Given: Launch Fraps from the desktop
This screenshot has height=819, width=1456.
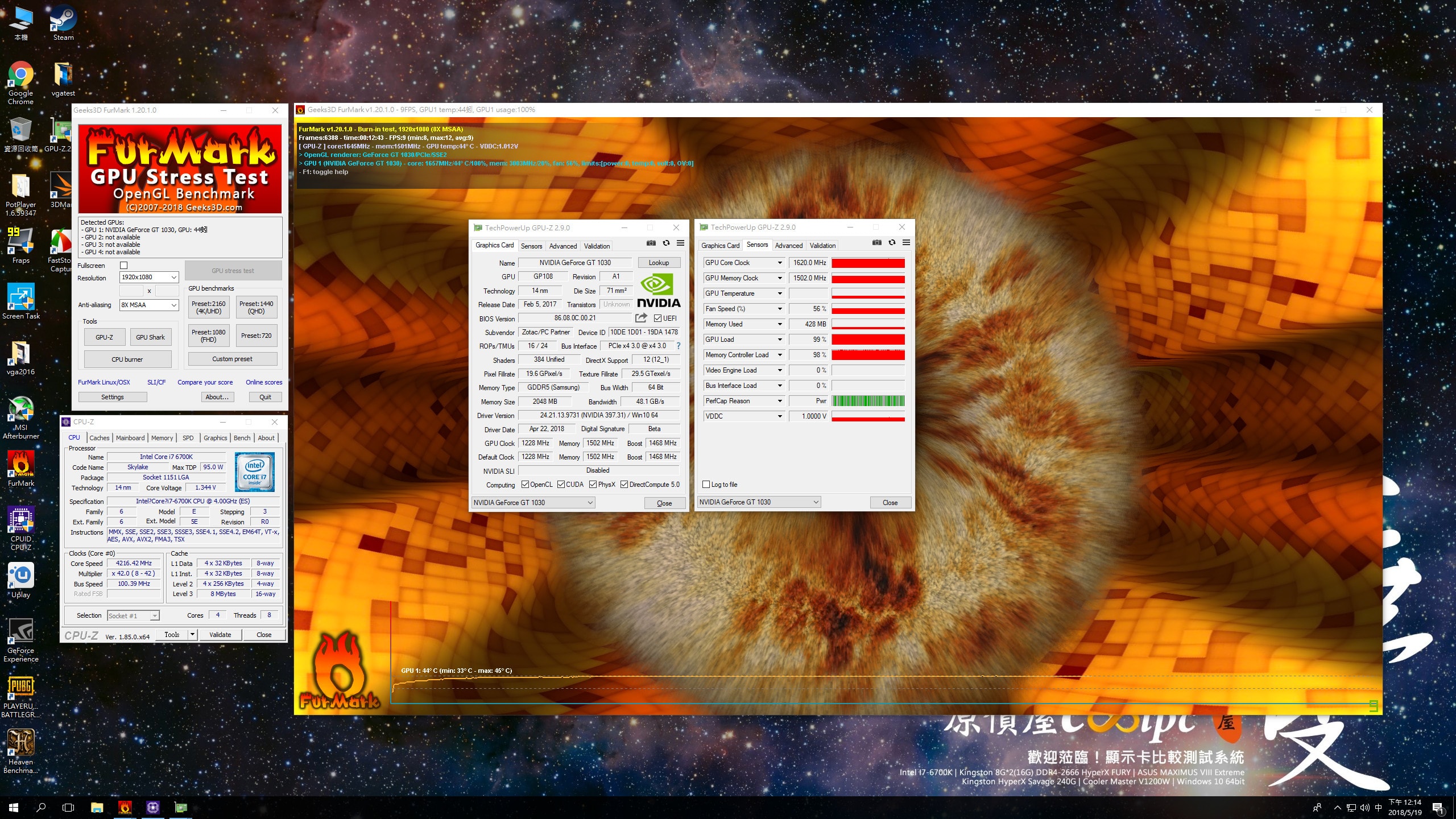Looking at the screenshot, I should [20, 246].
